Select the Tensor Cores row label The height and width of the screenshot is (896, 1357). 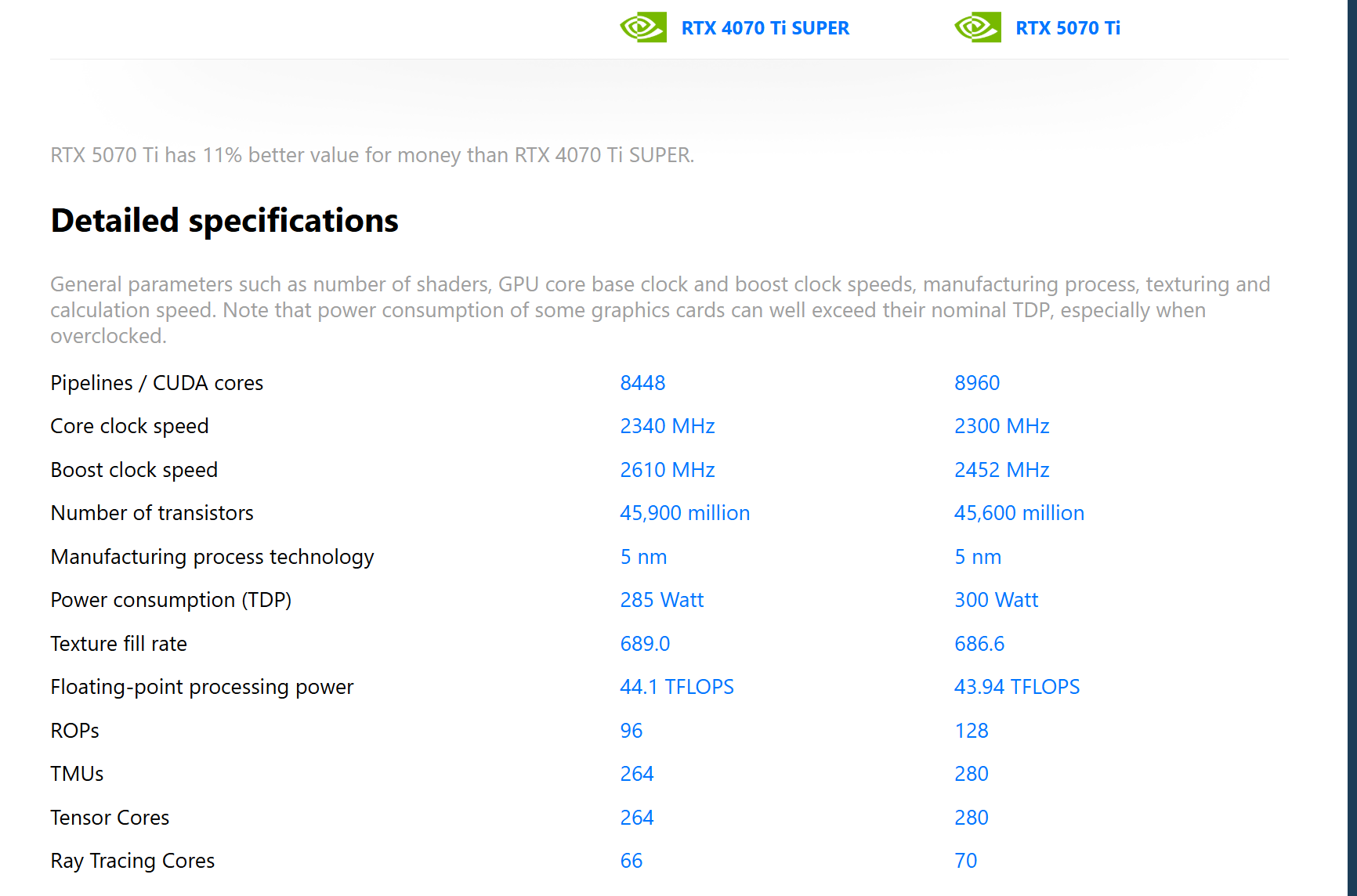[x=110, y=818]
